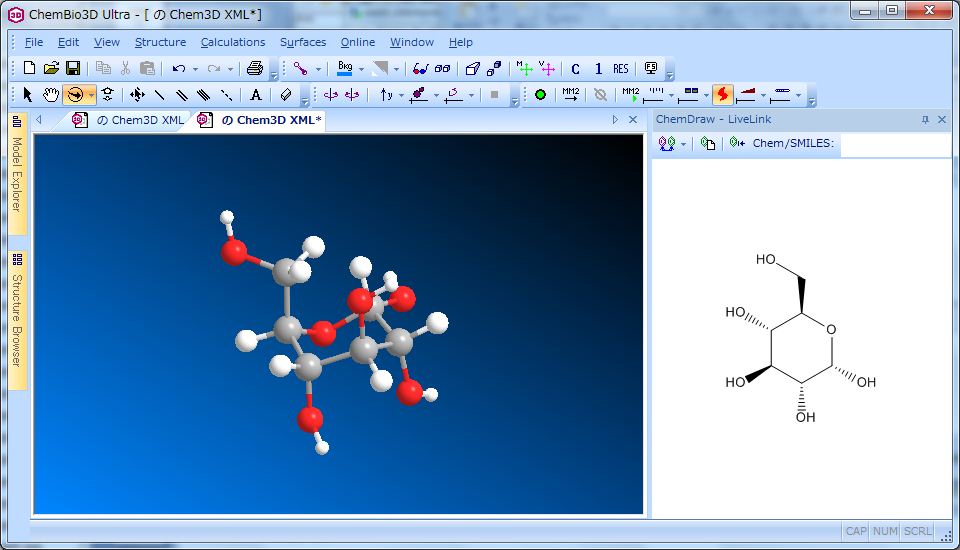Click the rotate about Y axis icon
Screen dimensions: 960x550
point(386,95)
